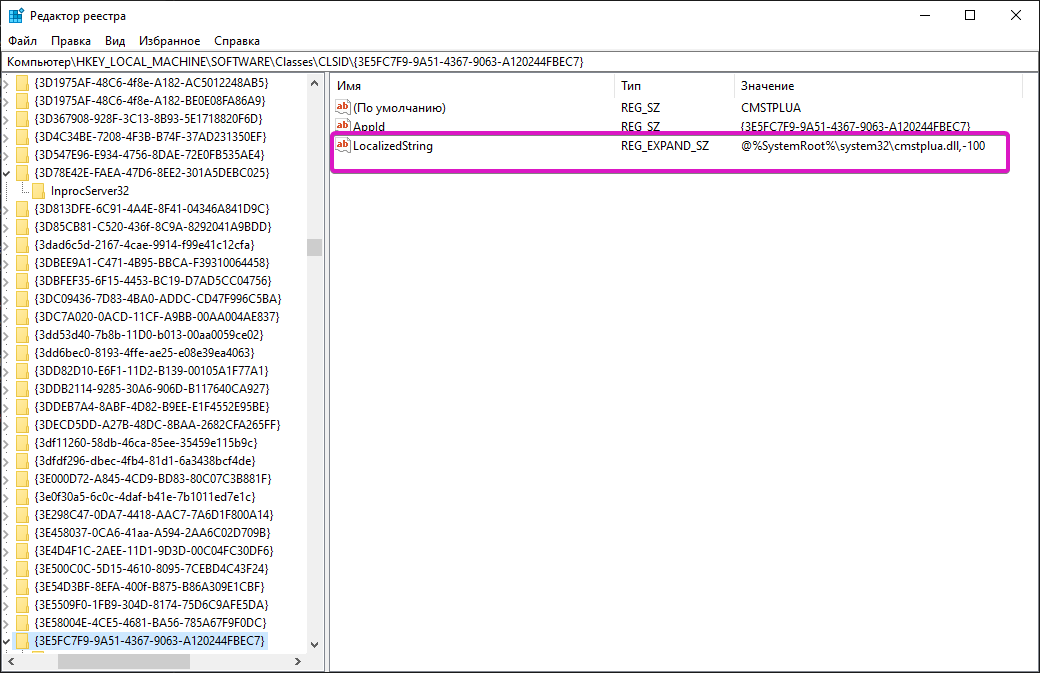Viewport: 1040px width, 673px height.
Task: Click the tree scroll left arrow
Action: [x=11, y=661]
